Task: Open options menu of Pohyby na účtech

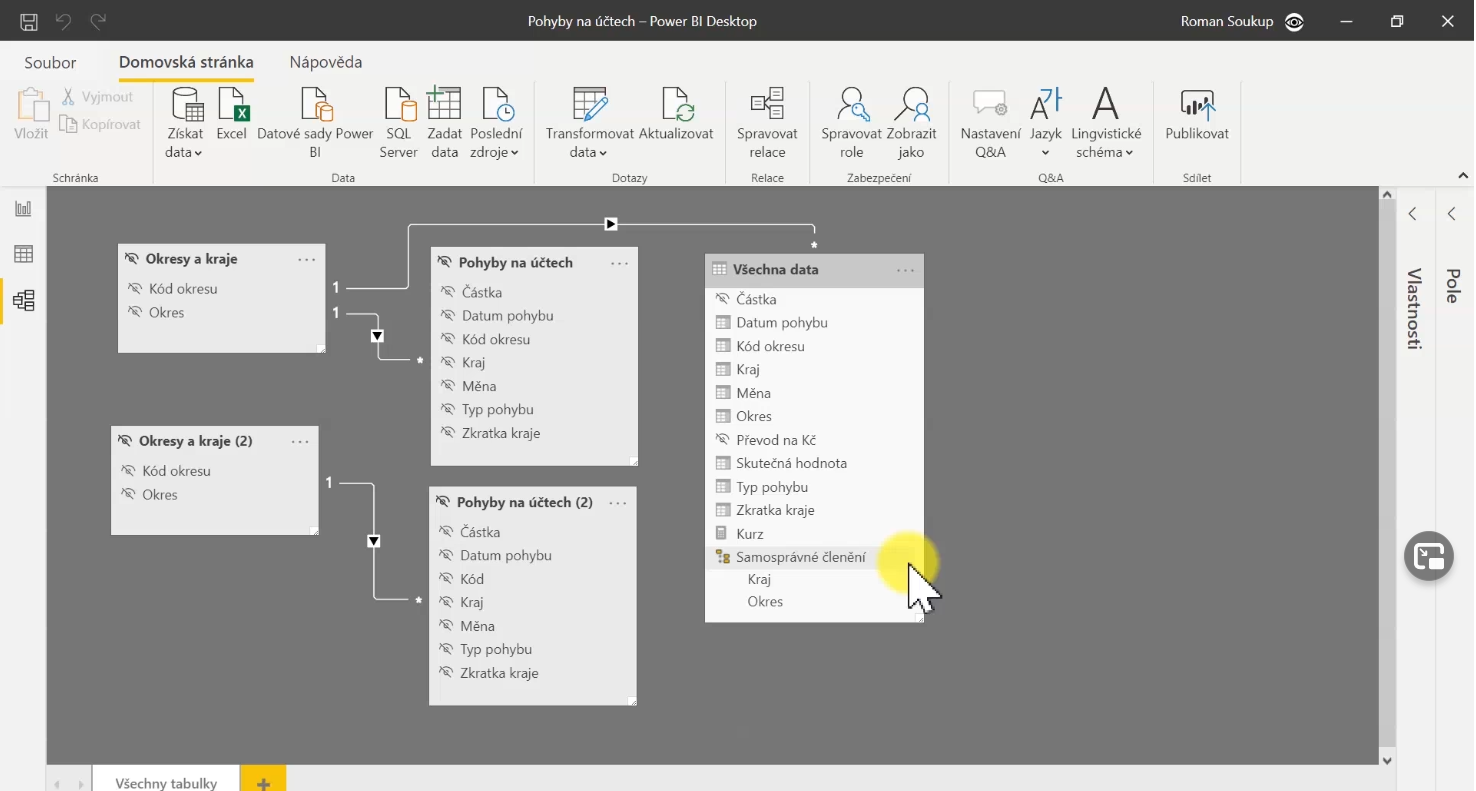Action: coord(620,264)
